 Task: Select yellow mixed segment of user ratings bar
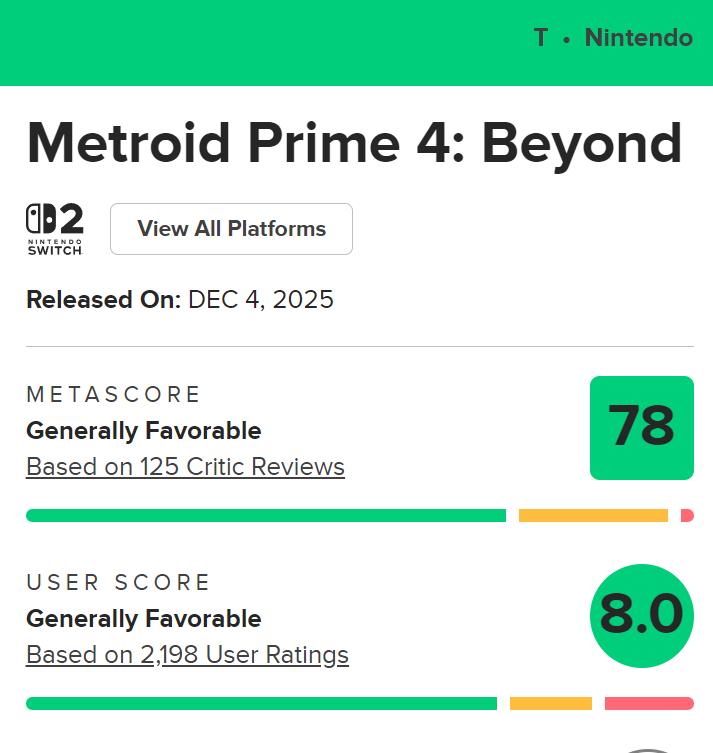click(550, 704)
